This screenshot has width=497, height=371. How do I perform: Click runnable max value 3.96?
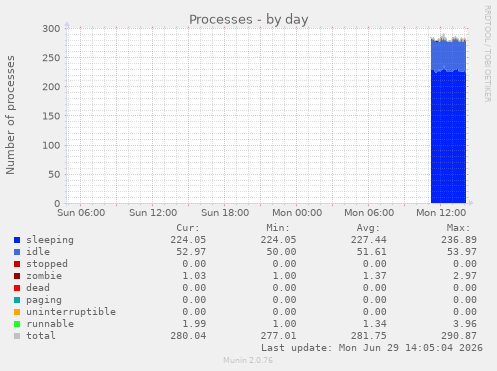(x=465, y=324)
